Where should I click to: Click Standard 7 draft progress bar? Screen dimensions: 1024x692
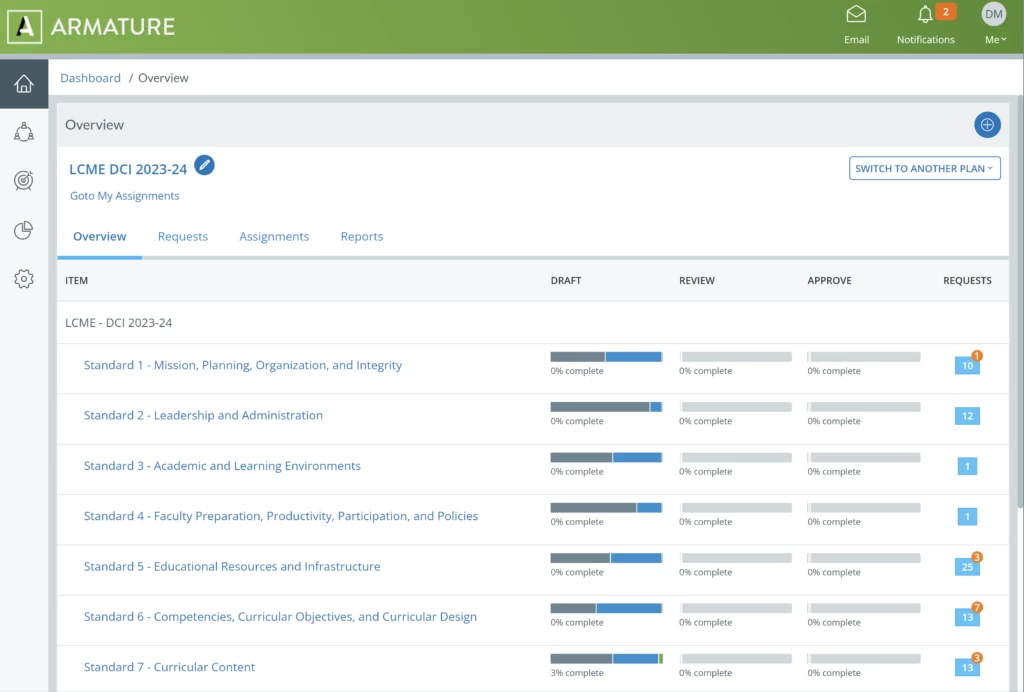(x=606, y=658)
